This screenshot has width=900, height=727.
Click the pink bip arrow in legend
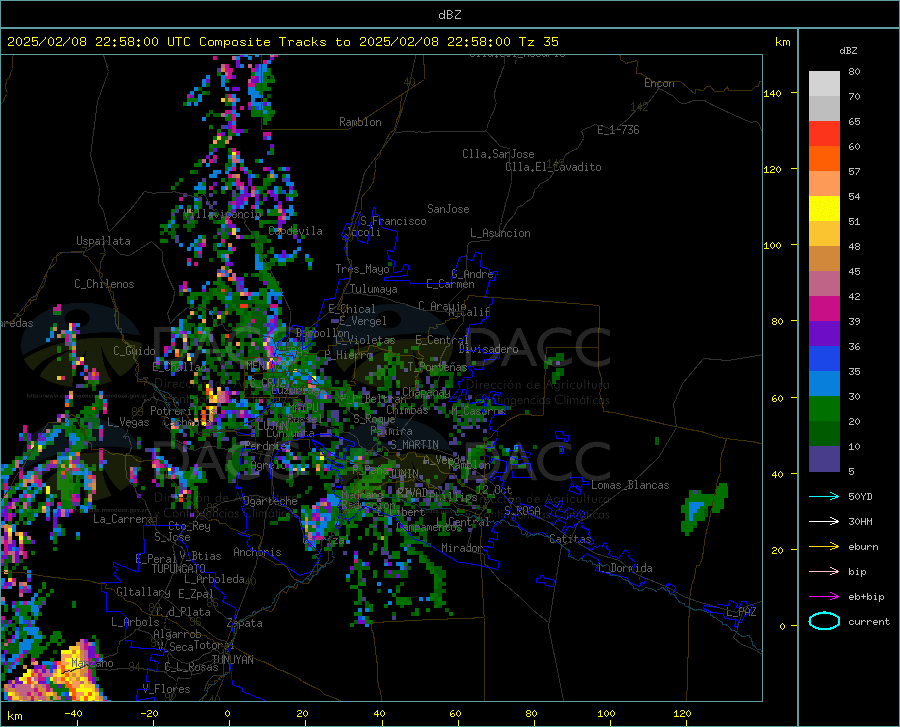click(824, 572)
